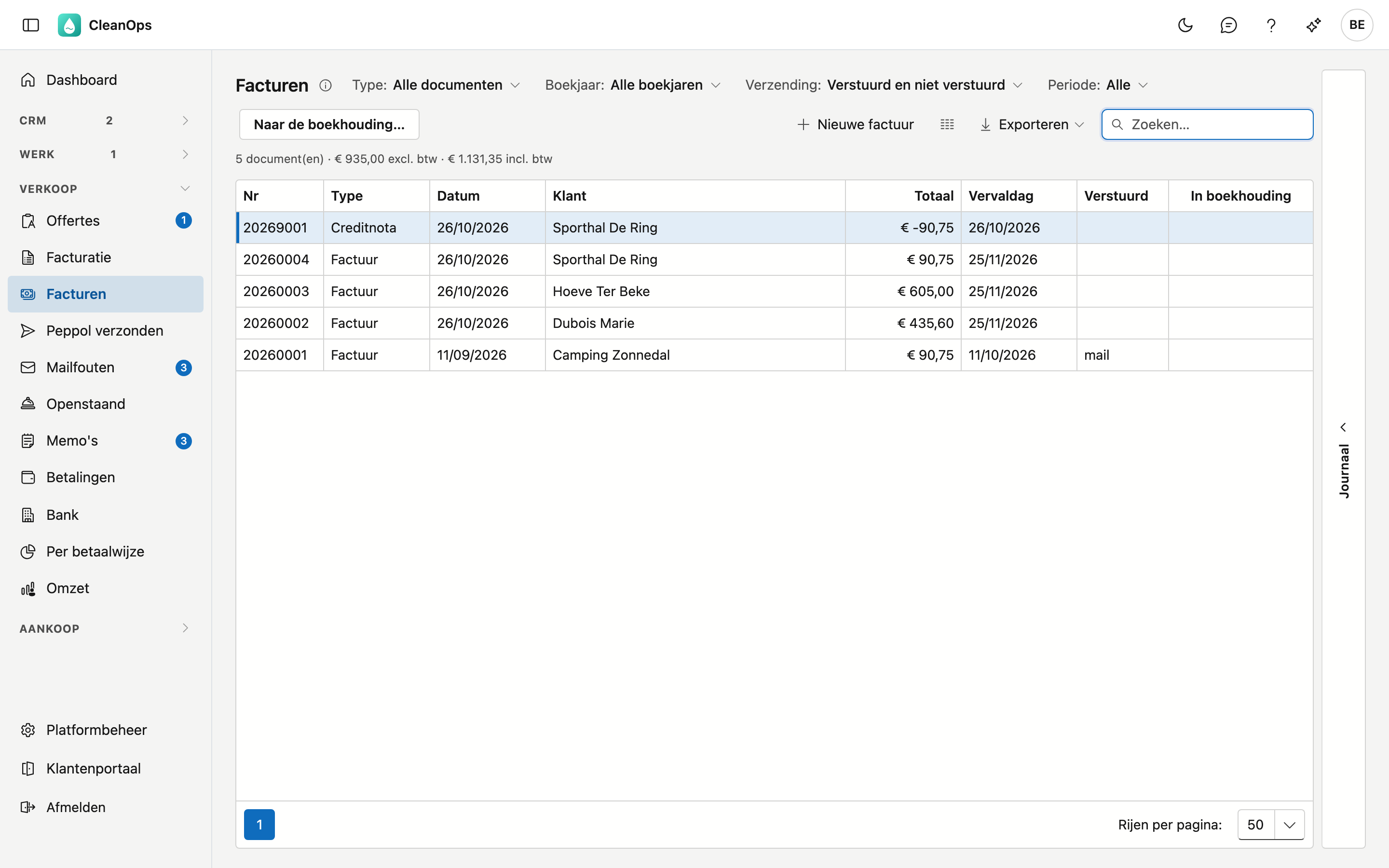Open Omzet in the sidebar

[106, 588]
